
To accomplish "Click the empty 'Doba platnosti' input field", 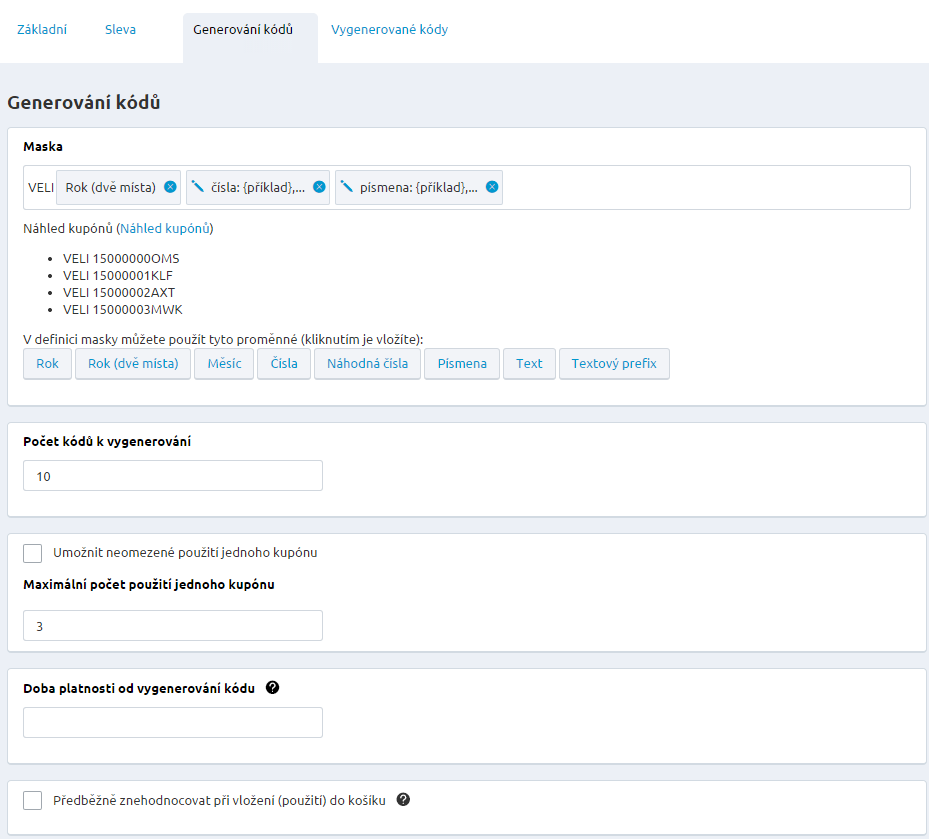I will click(x=173, y=723).
